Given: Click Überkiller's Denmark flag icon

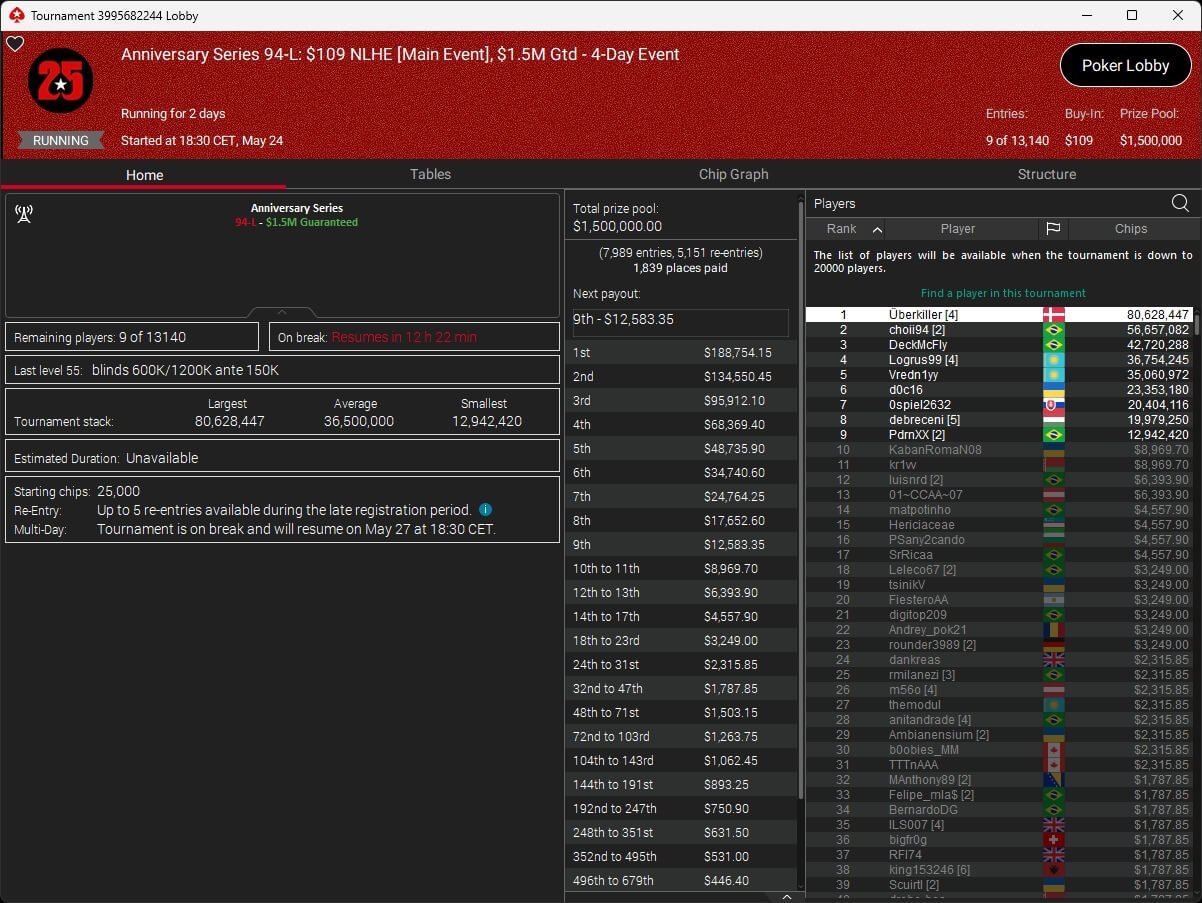Looking at the screenshot, I should [1053, 315].
